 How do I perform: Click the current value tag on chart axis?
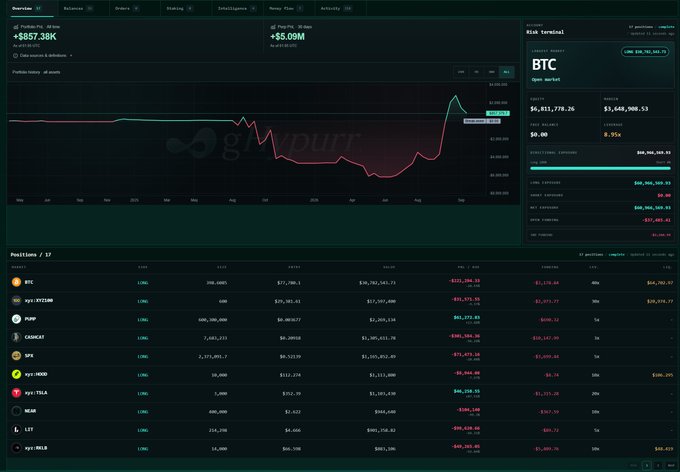(497, 113)
